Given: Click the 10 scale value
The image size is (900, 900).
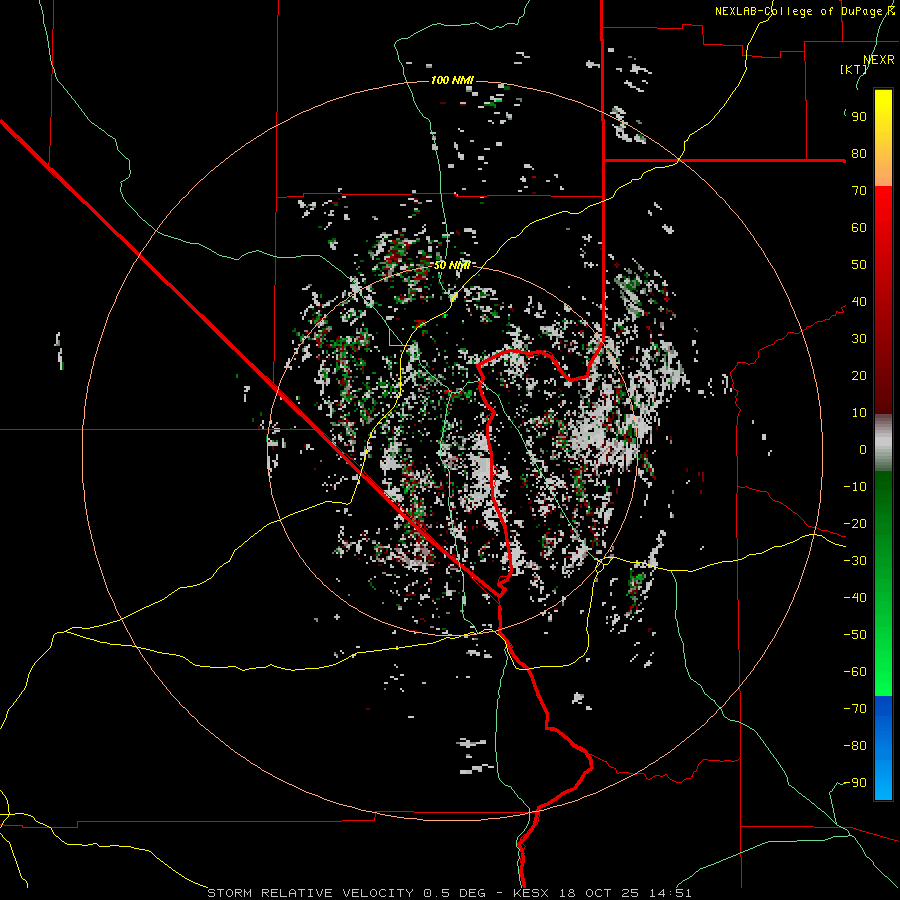Looking at the screenshot, I should tap(859, 413).
